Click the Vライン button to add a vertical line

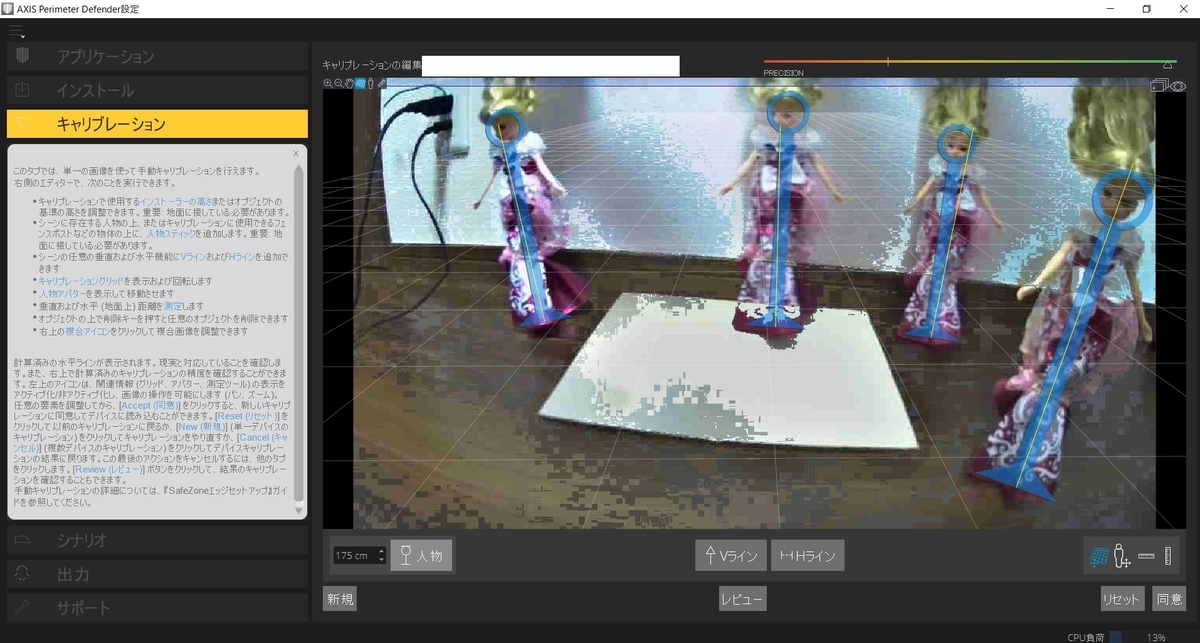point(729,556)
